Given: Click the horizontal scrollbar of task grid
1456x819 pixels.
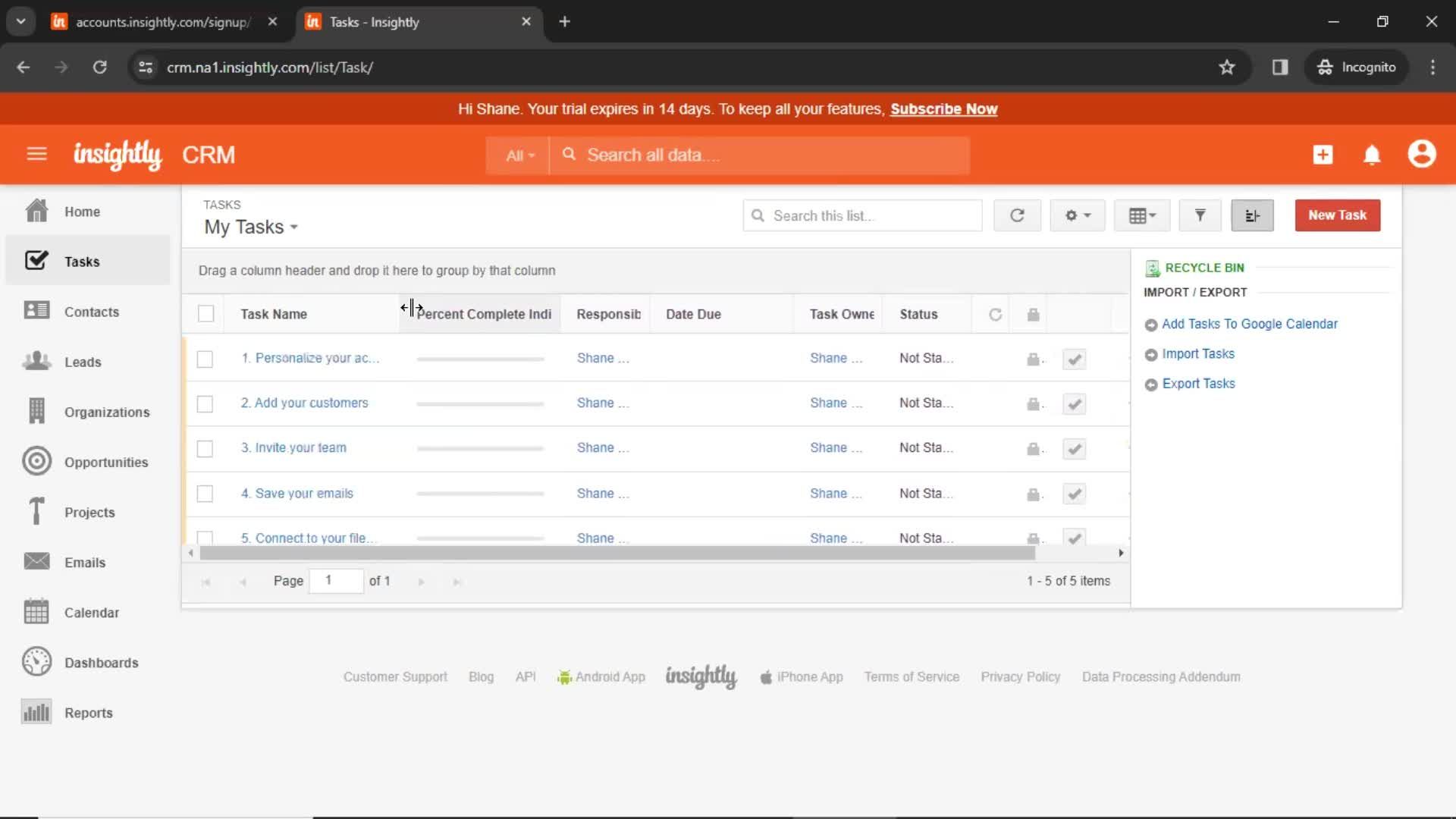Looking at the screenshot, I should tap(617, 553).
